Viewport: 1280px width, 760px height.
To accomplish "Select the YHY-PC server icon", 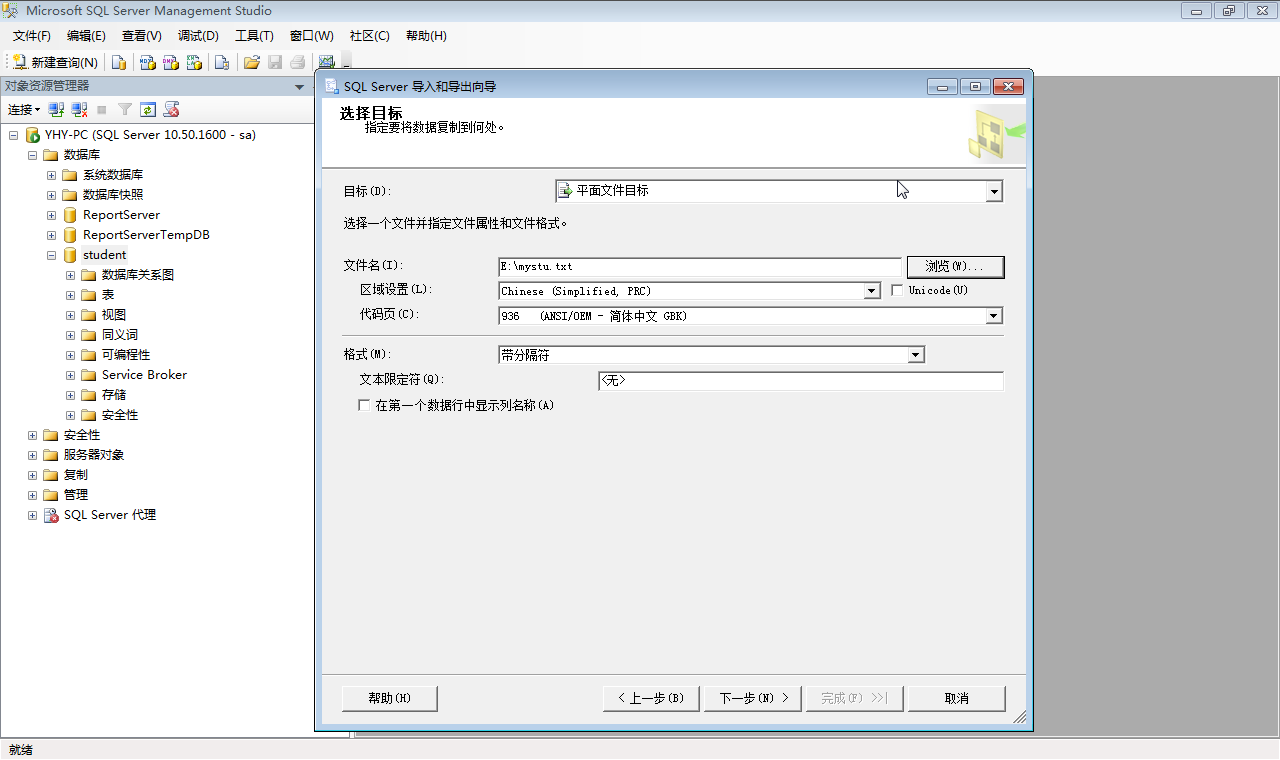I will tap(32, 135).
